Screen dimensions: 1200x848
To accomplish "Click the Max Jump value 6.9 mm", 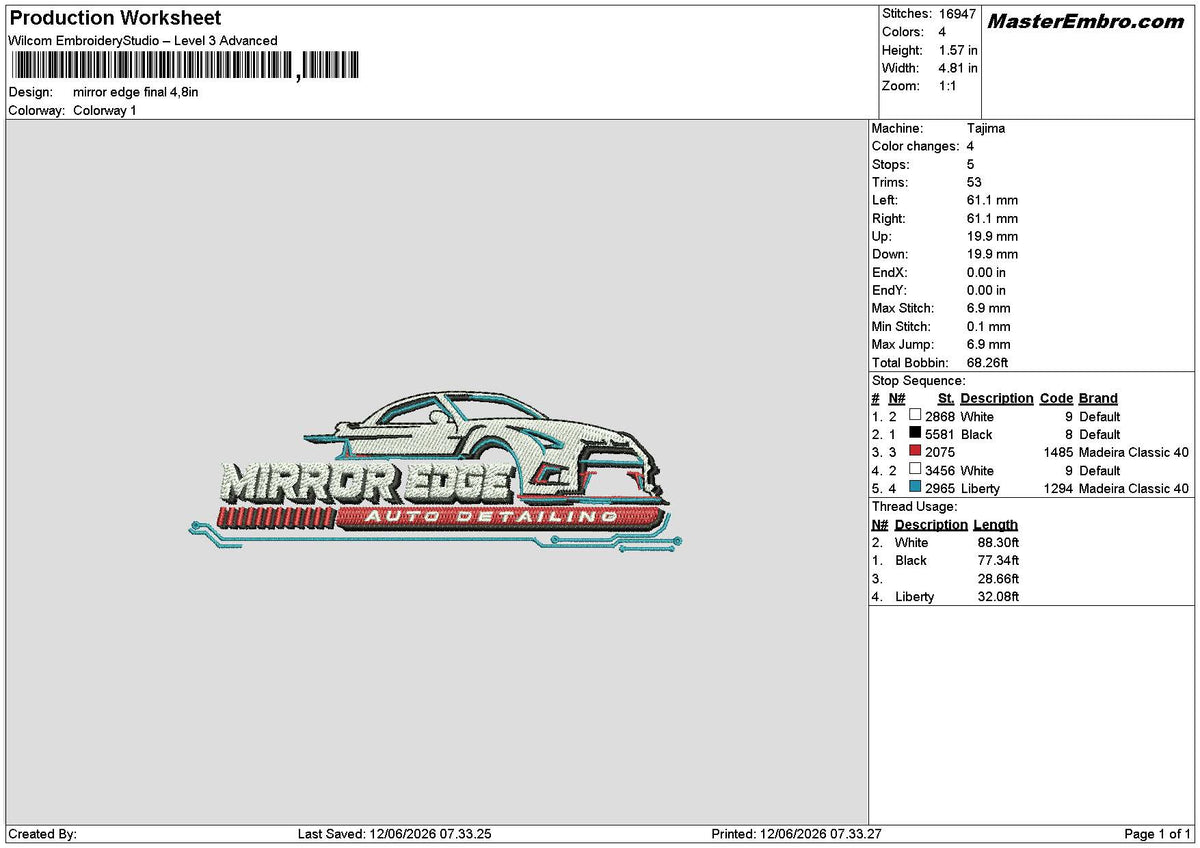I will click(x=989, y=344).
